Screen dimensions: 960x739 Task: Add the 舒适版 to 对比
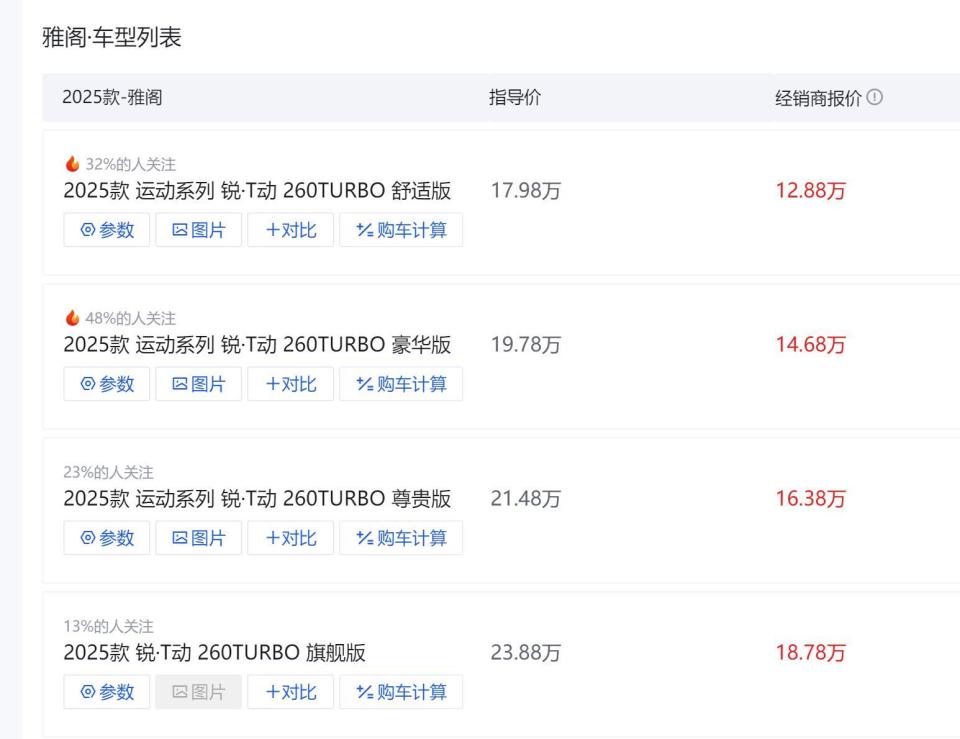point(289,231)
